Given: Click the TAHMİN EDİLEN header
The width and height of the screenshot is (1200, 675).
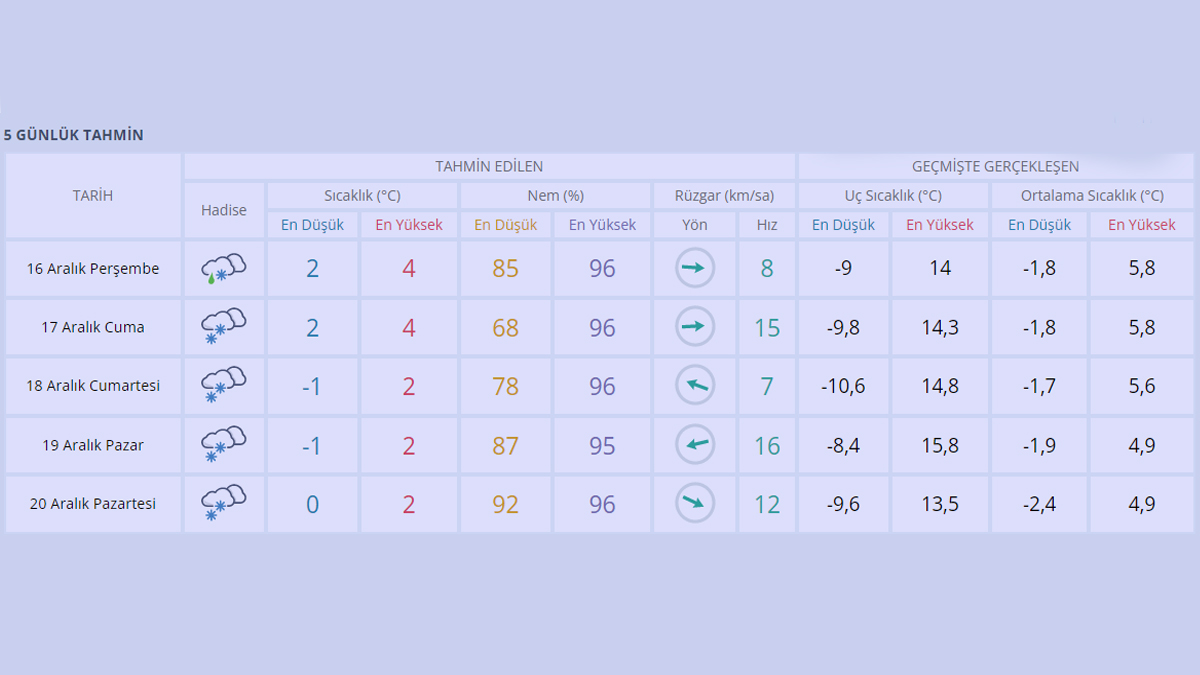Looking at the screenshot, I should (489, 166).
